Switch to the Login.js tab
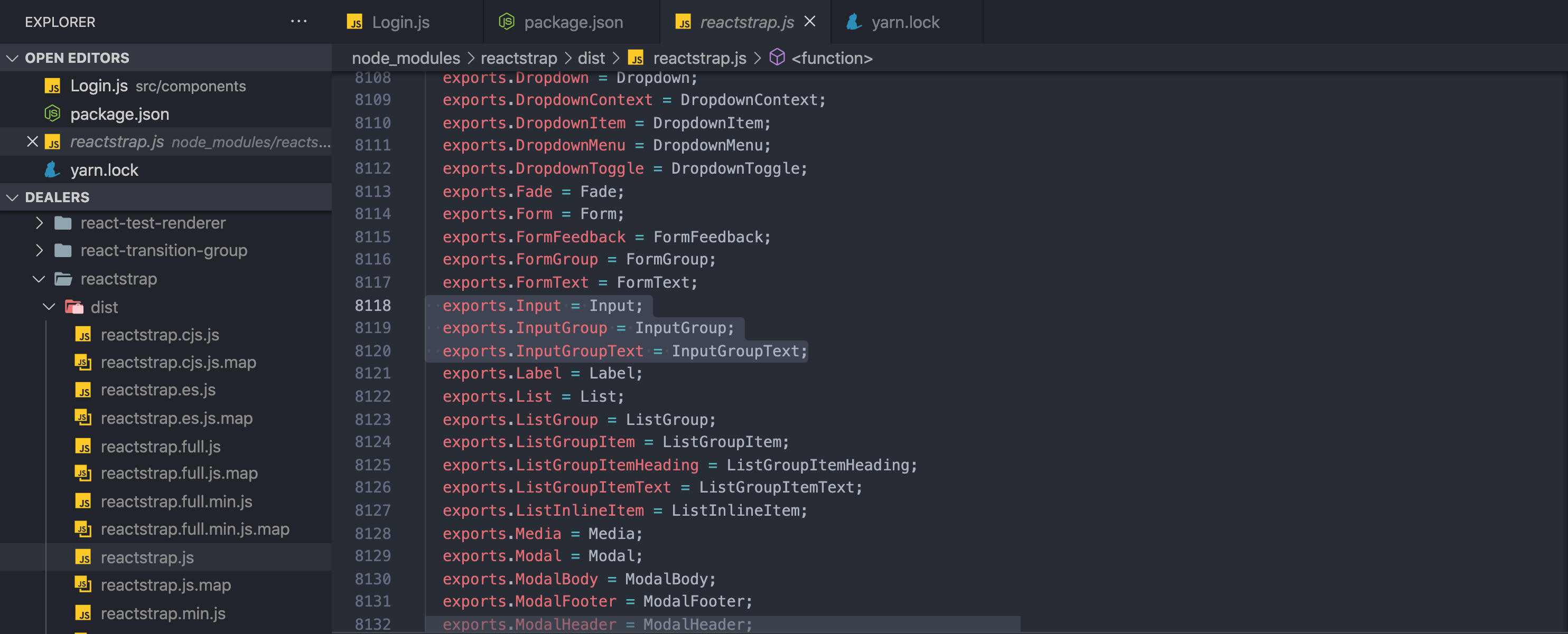 click(400, 22)
